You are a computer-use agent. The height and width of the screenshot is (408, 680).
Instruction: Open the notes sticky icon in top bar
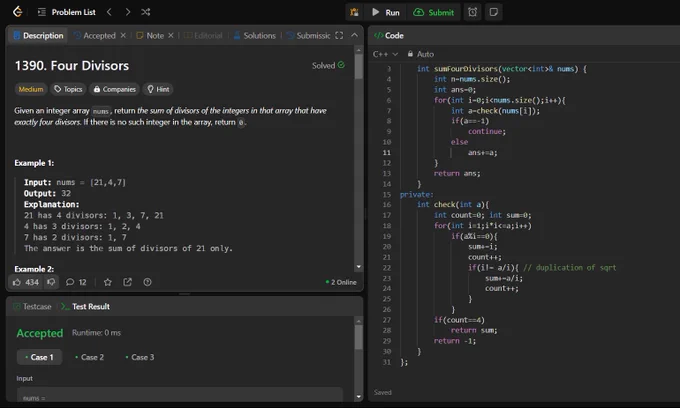(x=494, y=12)
